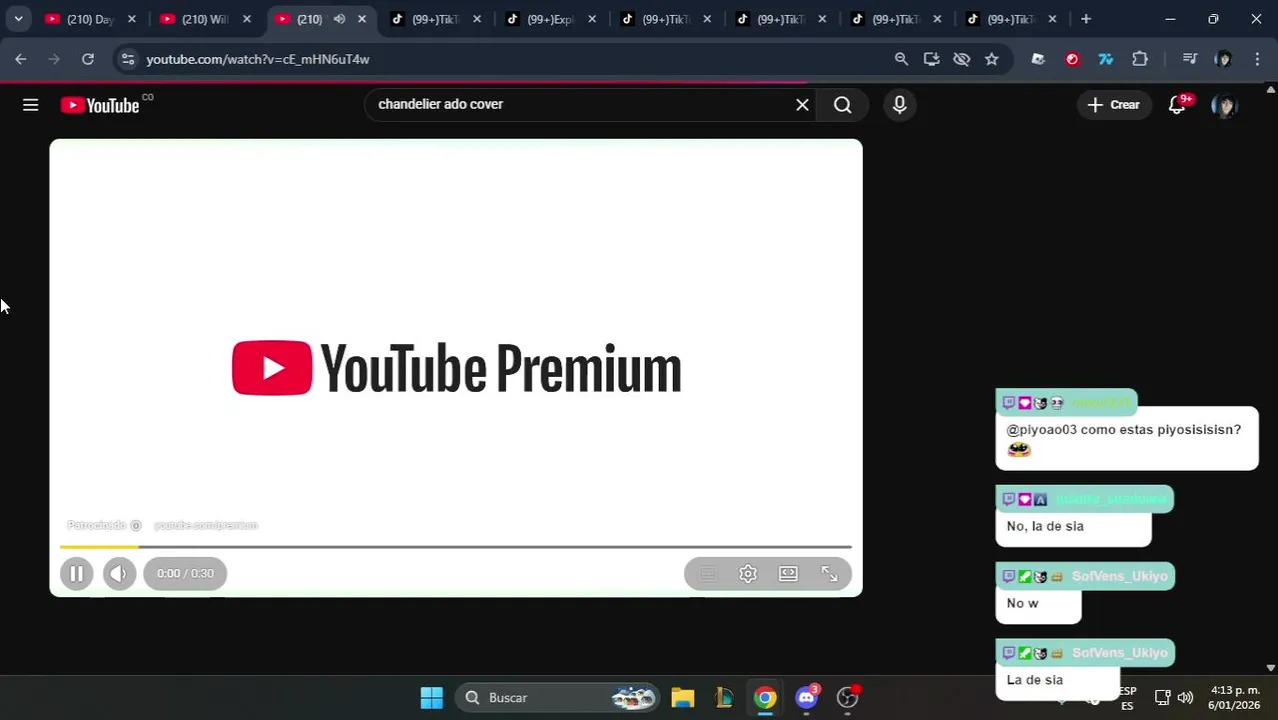Open player settings gear

pyautogui.click(x=748, y=573)
